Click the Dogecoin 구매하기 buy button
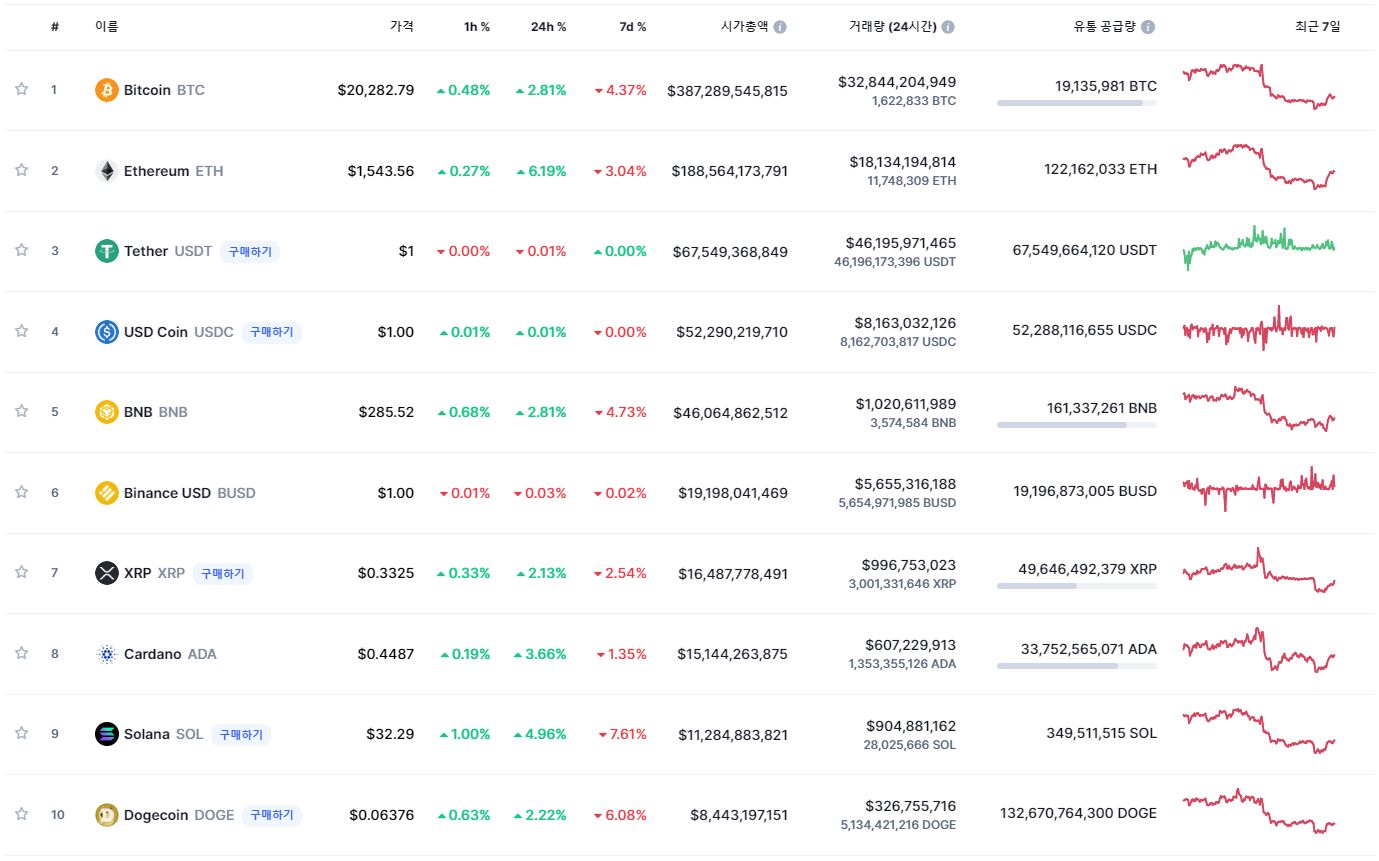 [272, 815]
